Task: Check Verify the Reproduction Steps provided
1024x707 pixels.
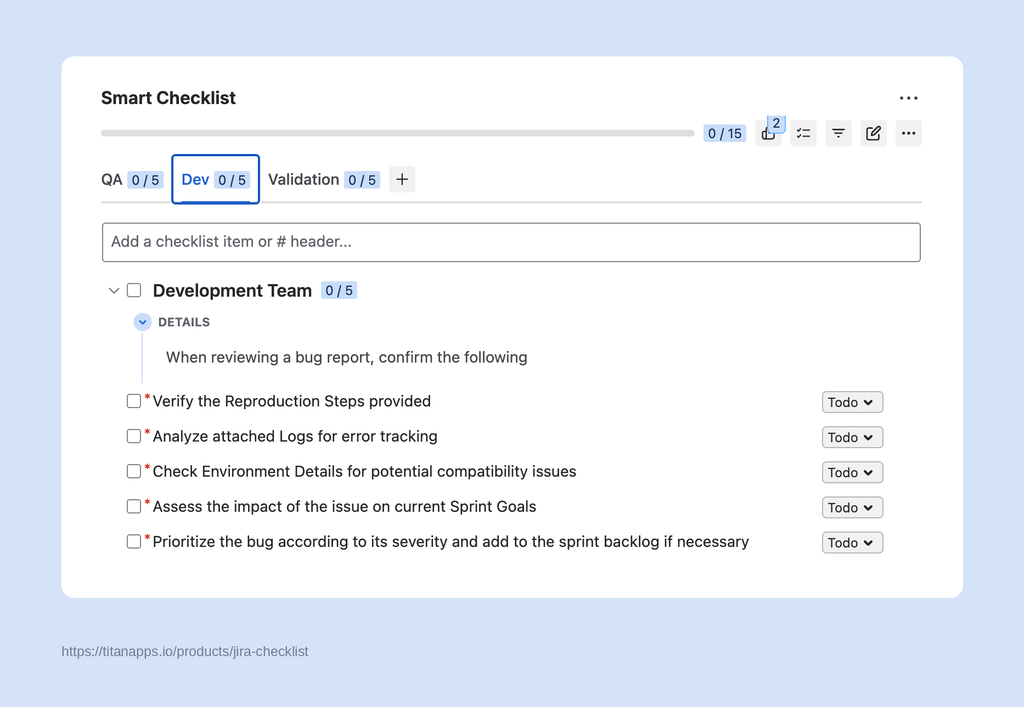Action: [134, 401]
